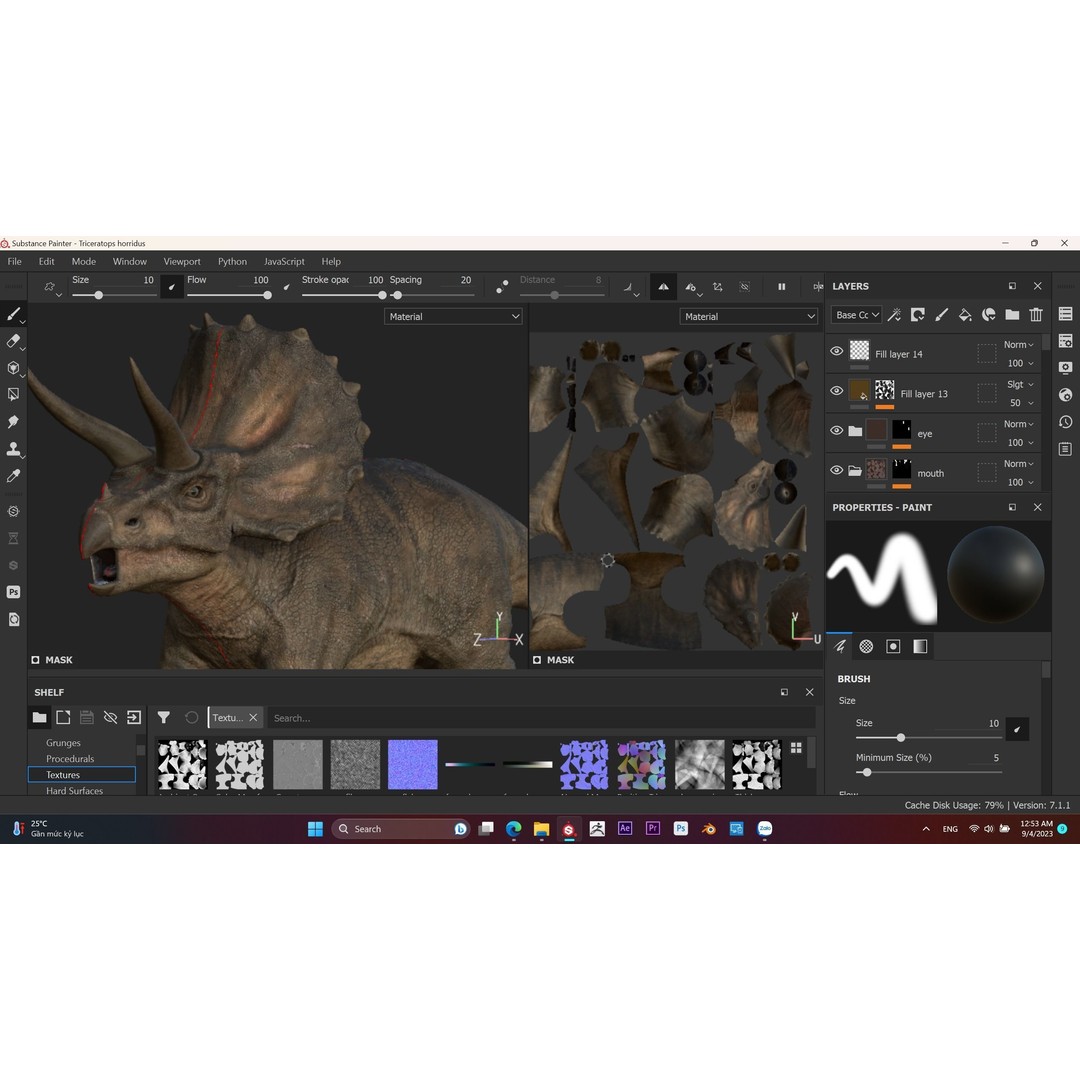Toggle lazy mouse button
Image resolution: width=1080 pixels, height=1080 pixels.
pyautogui.click(x=502, y=287)
